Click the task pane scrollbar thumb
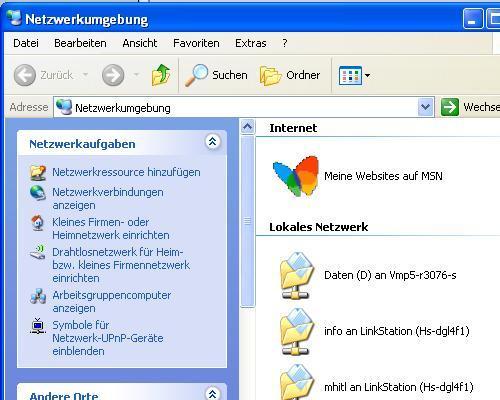The image size is (500, 400). tap(247, 221)
